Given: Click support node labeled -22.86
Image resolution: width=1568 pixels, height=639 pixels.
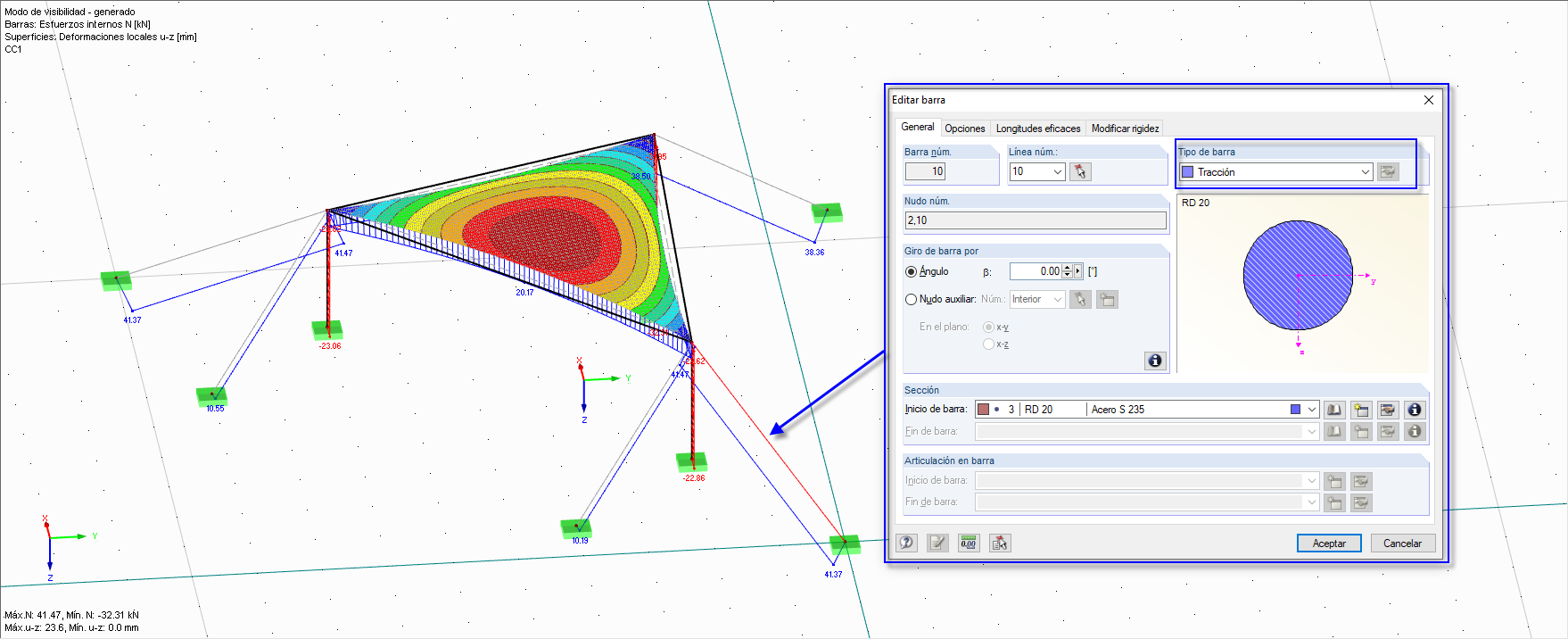Looking at the screenshot, I should coord(691,461).
